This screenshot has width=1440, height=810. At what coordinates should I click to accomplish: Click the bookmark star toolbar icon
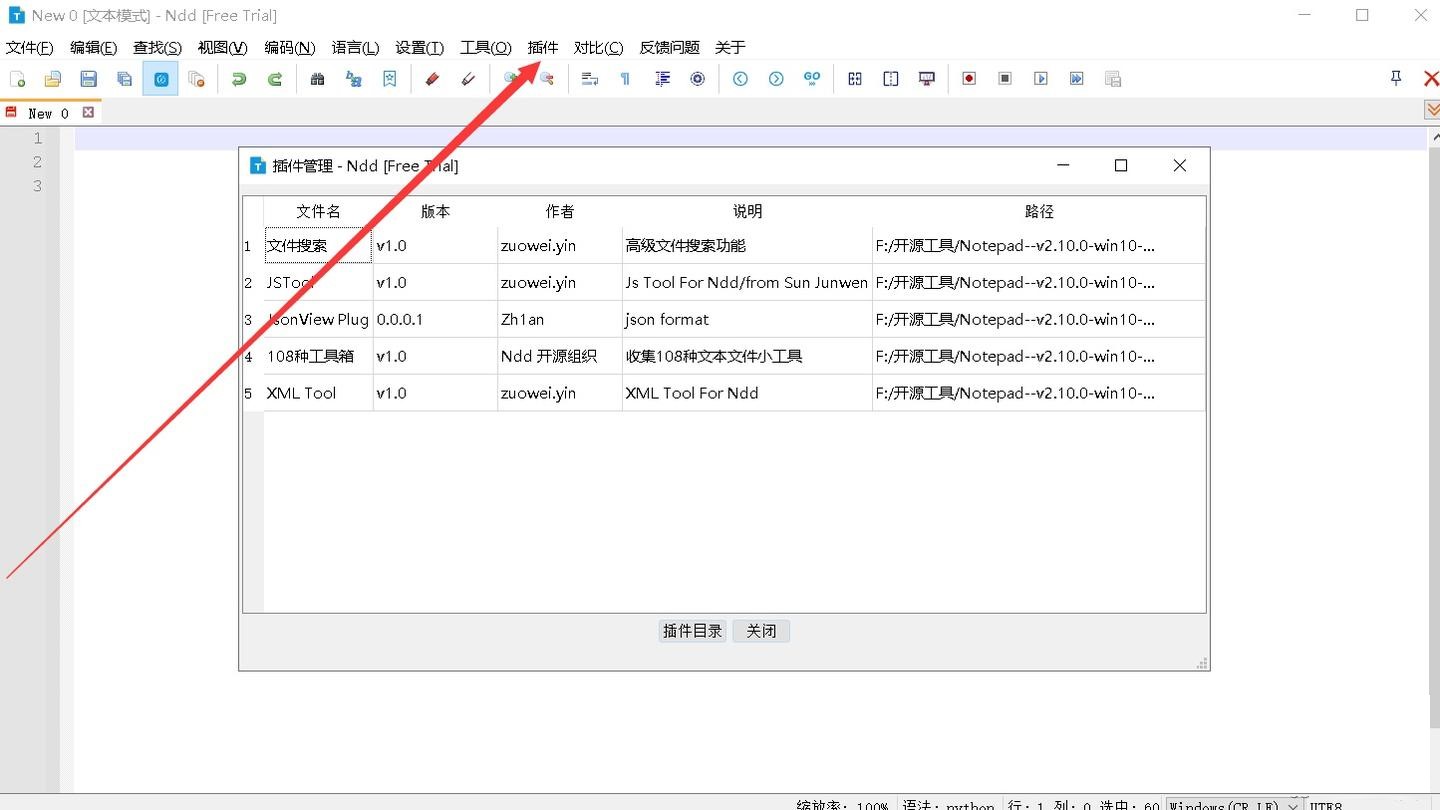click(390, 79)
